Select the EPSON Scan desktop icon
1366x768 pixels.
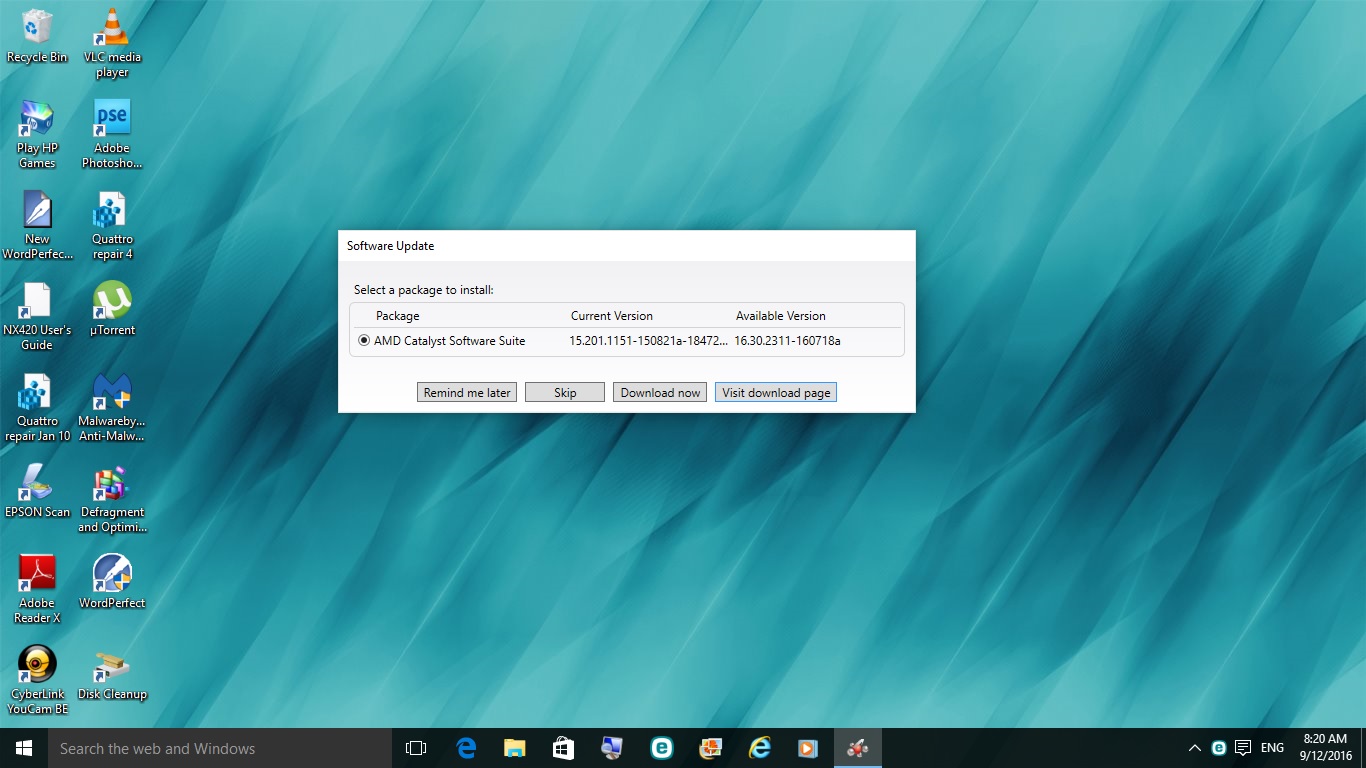pos(37,490)
